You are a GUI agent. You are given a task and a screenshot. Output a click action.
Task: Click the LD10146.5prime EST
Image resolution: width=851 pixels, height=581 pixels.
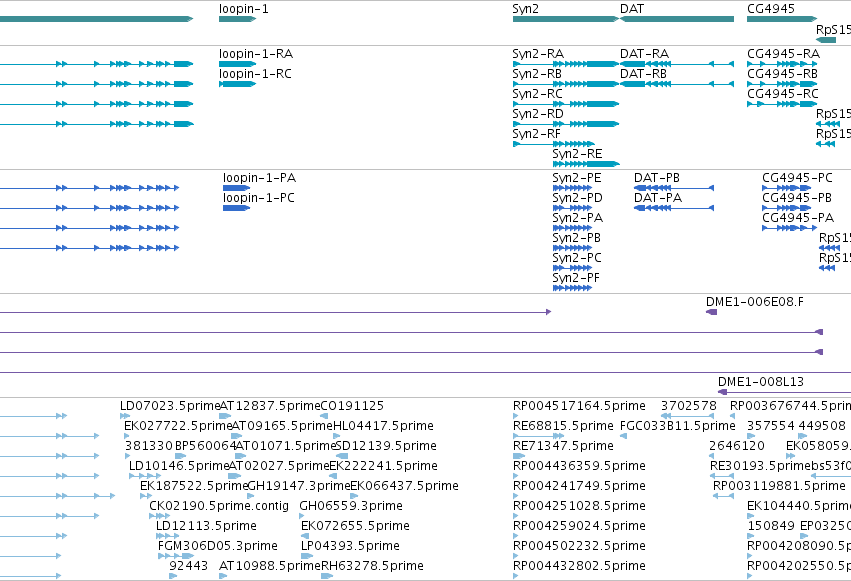coord(145,476)
